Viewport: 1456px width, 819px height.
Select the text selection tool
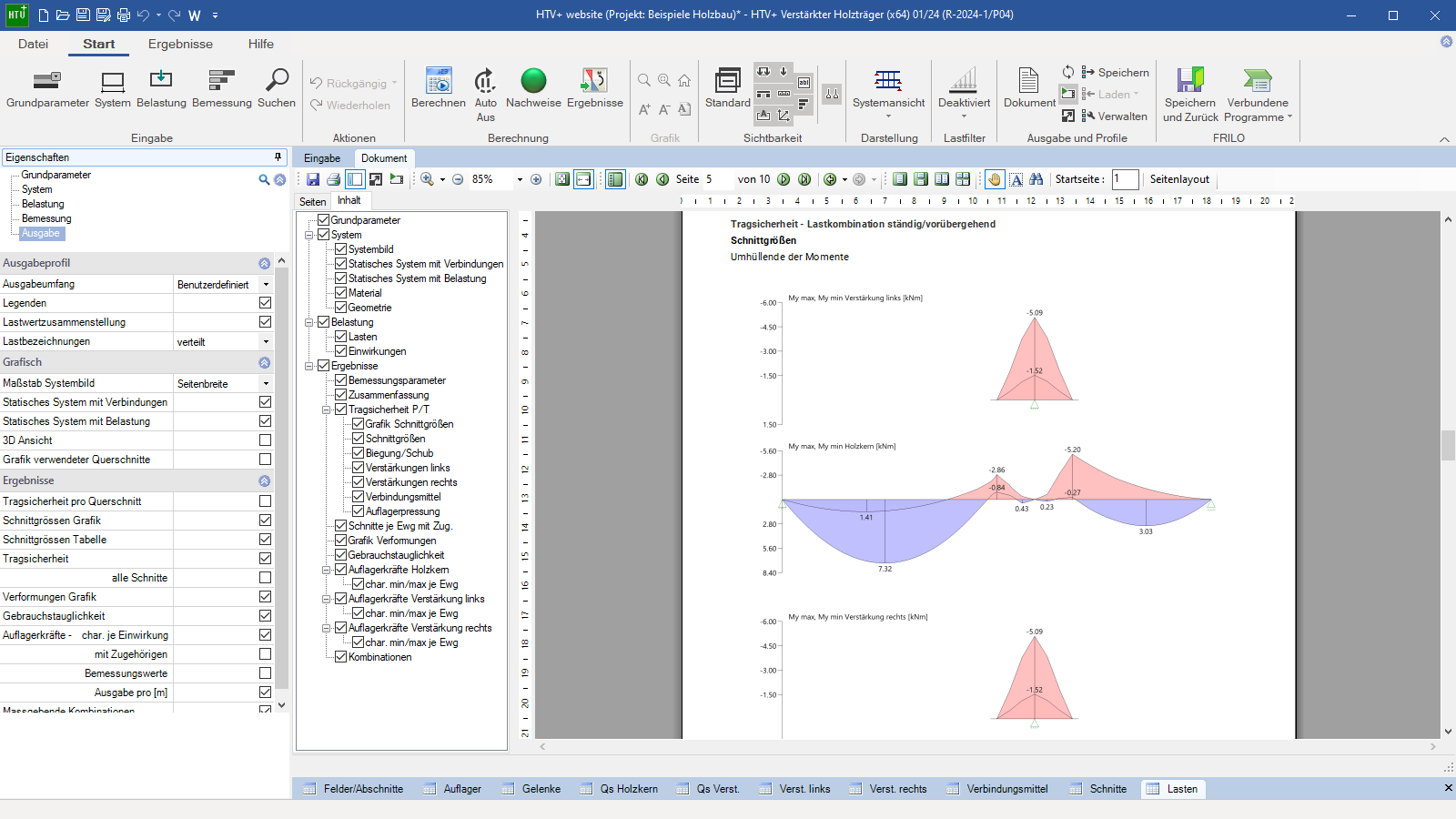tap(1016, 179)
